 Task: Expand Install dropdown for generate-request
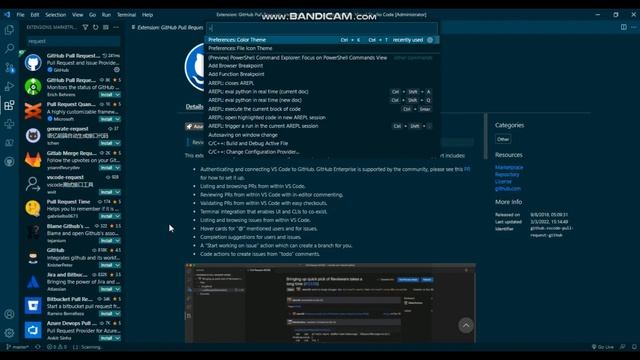[118, 143]
